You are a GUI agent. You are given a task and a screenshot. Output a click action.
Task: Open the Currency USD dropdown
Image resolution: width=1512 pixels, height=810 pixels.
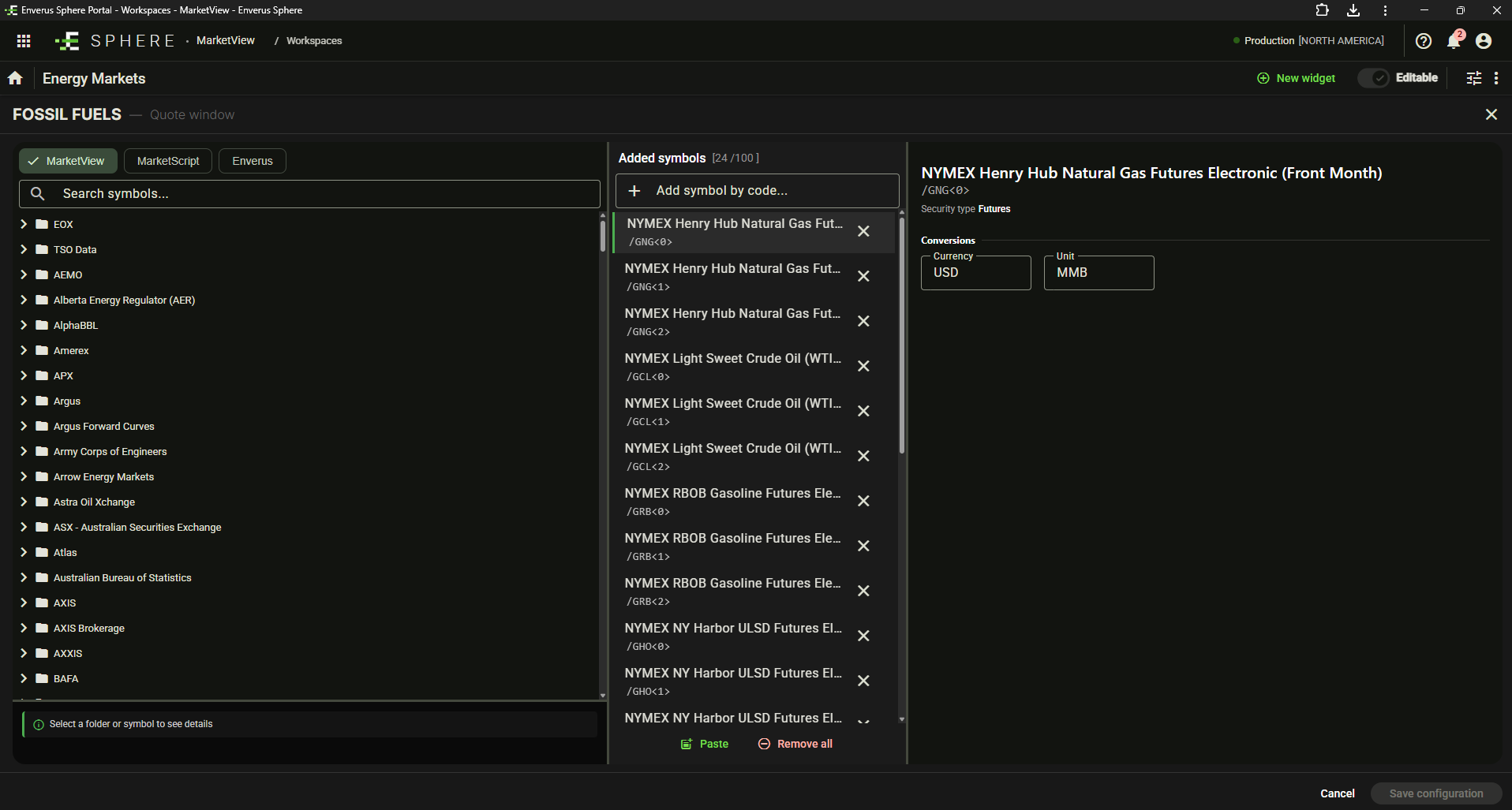pyautogui.click(x=976, y=272)
